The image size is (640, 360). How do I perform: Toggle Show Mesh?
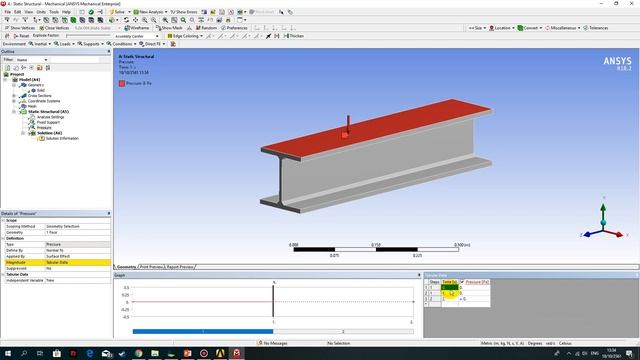click(x=169, y=28)
